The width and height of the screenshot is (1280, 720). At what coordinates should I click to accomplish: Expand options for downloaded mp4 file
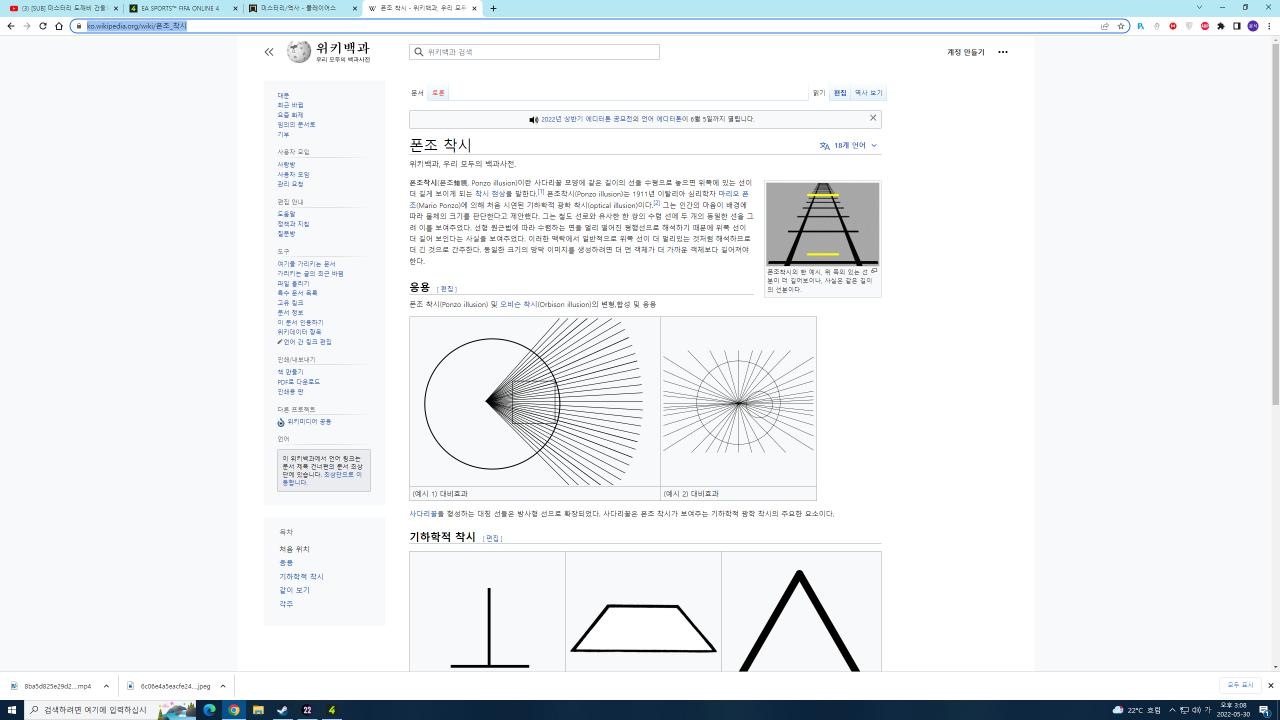click(106, 686)
